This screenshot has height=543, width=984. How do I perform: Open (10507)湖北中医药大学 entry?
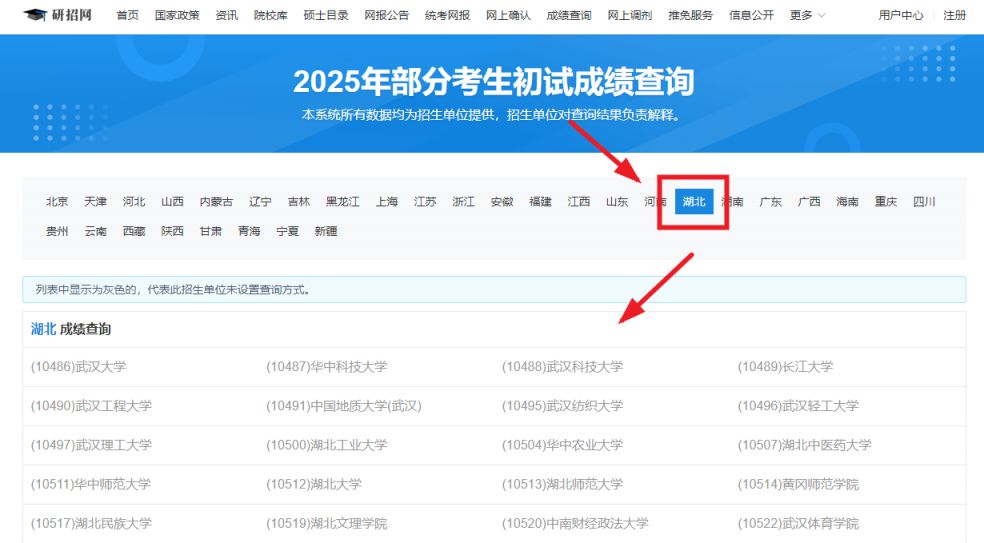pyautogui.click(x=805, y=445)
